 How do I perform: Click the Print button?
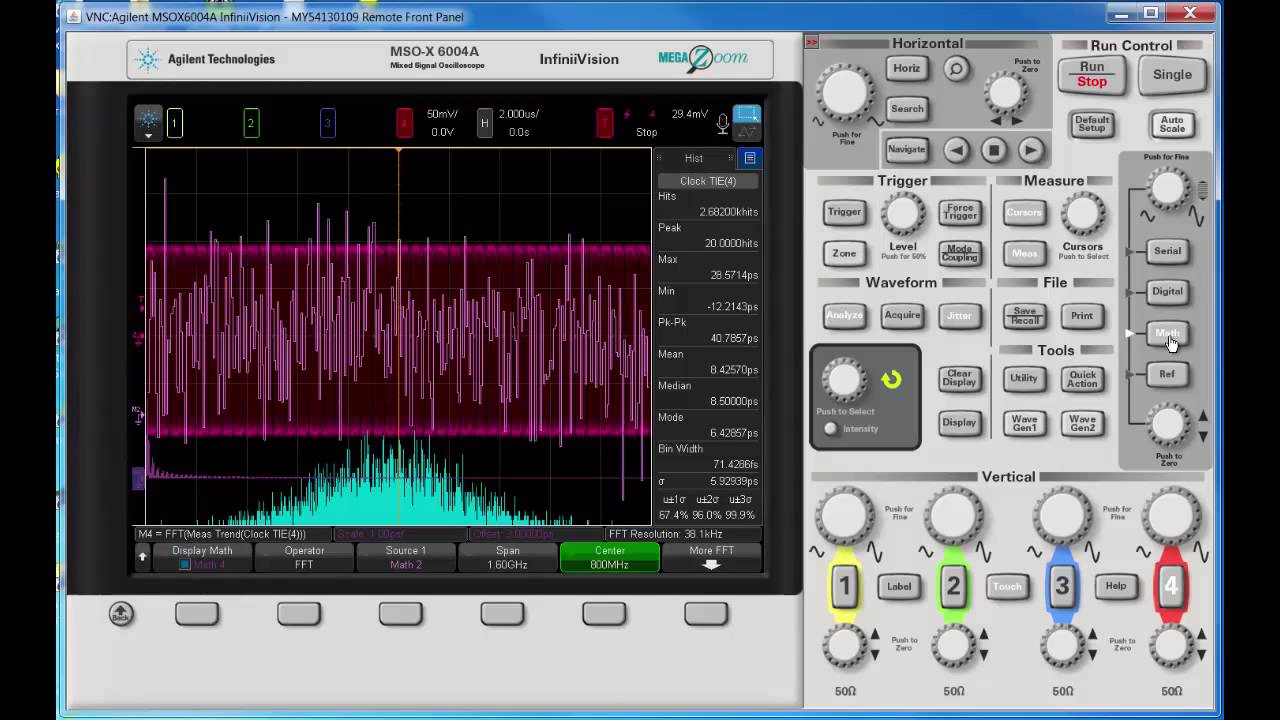pos(1082,315)
